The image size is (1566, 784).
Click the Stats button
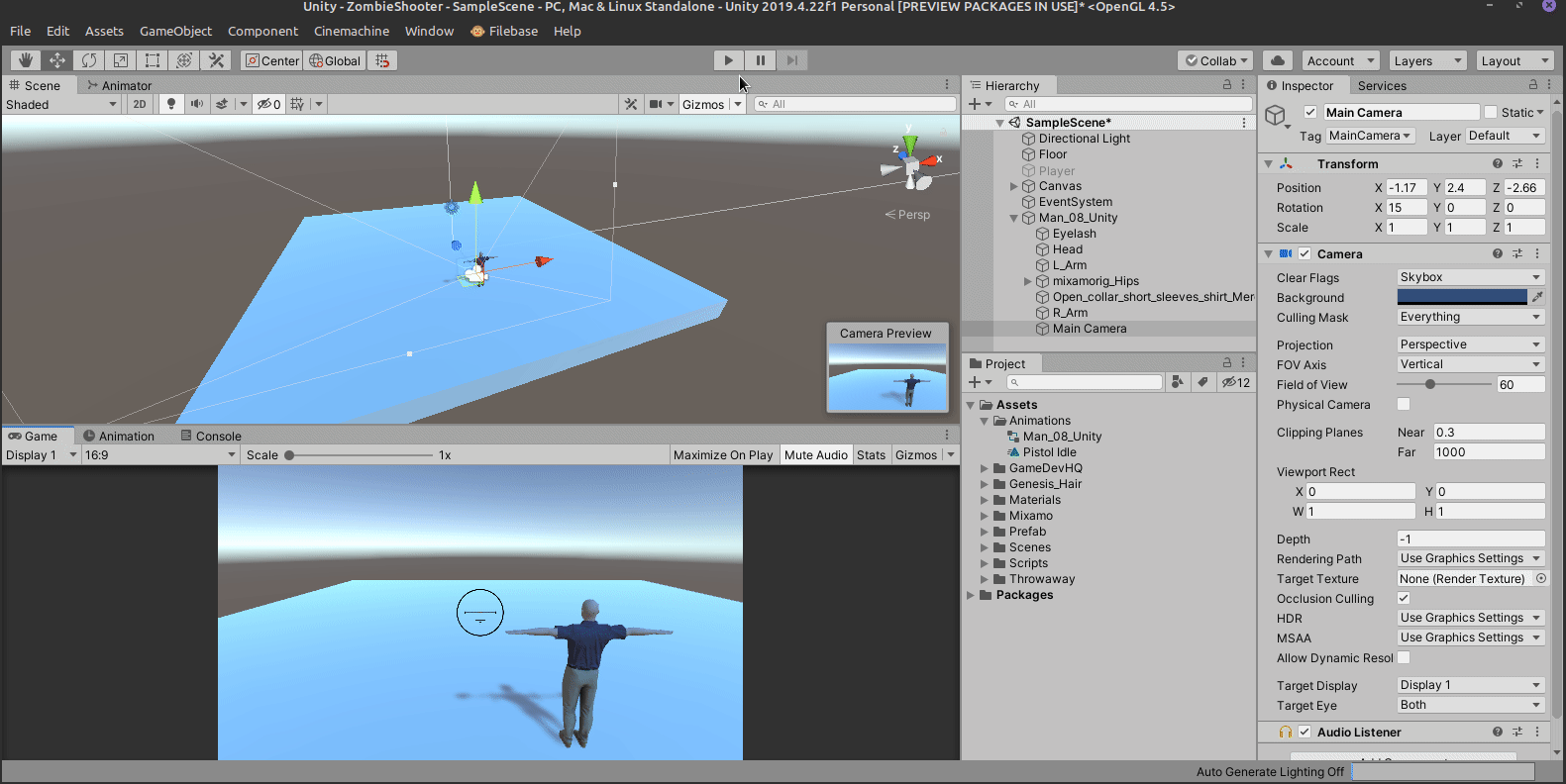(x=871, y=454)
